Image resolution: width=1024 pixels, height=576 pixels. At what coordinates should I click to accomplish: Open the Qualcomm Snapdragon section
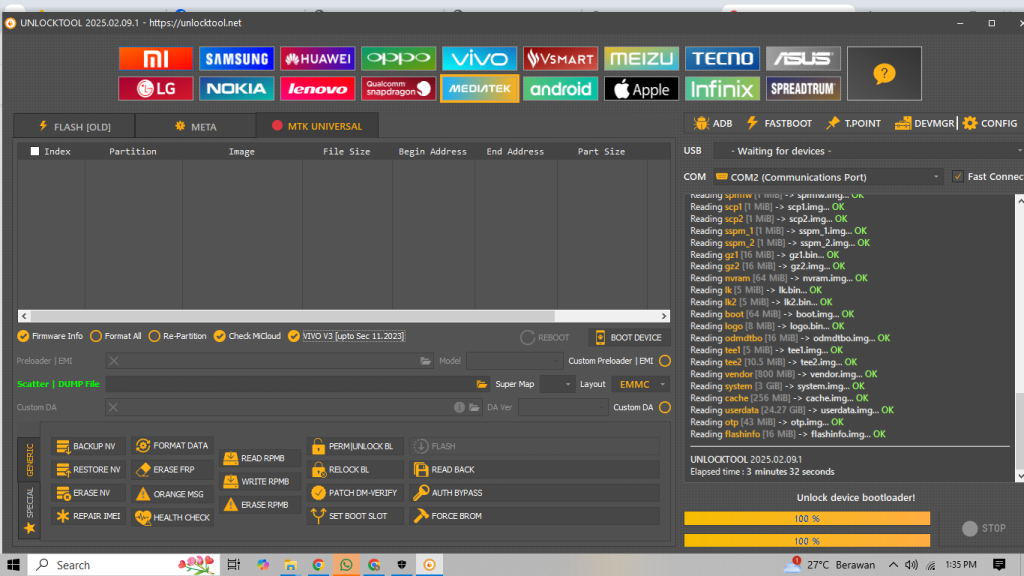[398, 89]
